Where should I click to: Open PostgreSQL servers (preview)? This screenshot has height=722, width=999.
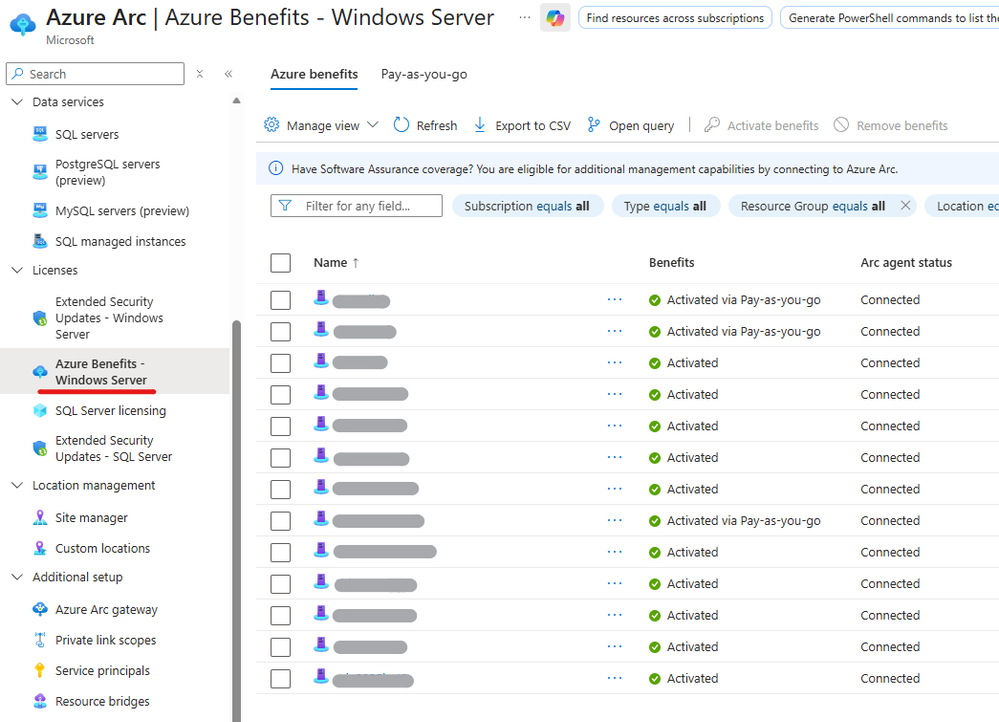(x=108, y=172)
